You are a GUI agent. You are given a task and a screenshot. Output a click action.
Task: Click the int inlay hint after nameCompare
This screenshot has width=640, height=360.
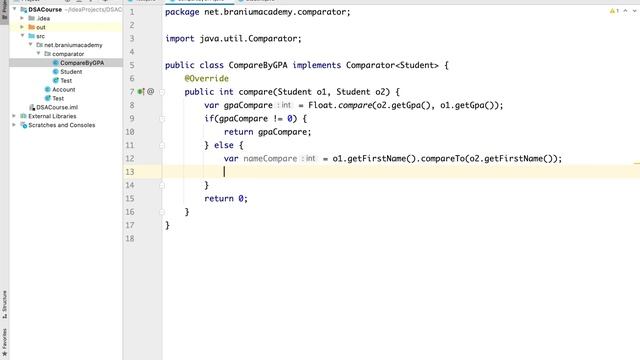[x=309, y=158]
